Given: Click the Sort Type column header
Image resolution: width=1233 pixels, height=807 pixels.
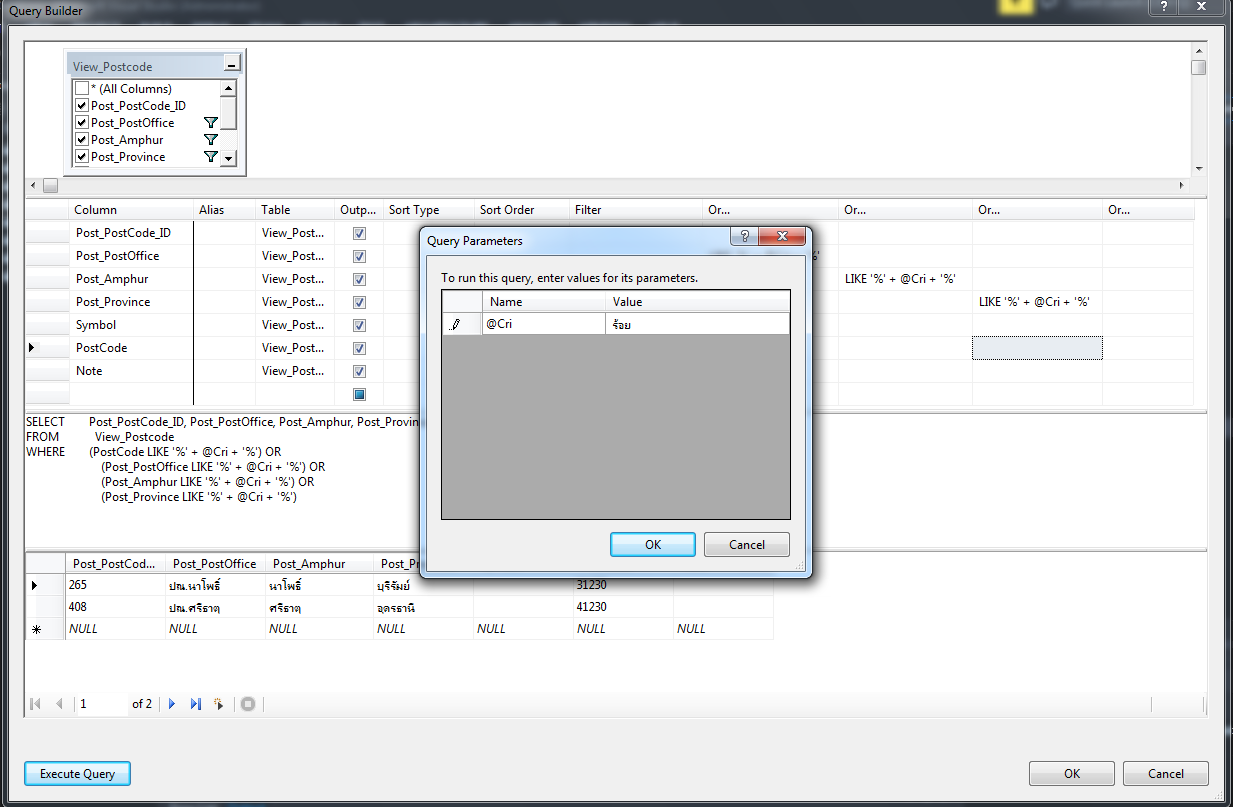Looking at the screenshot, I should [428, 210].
